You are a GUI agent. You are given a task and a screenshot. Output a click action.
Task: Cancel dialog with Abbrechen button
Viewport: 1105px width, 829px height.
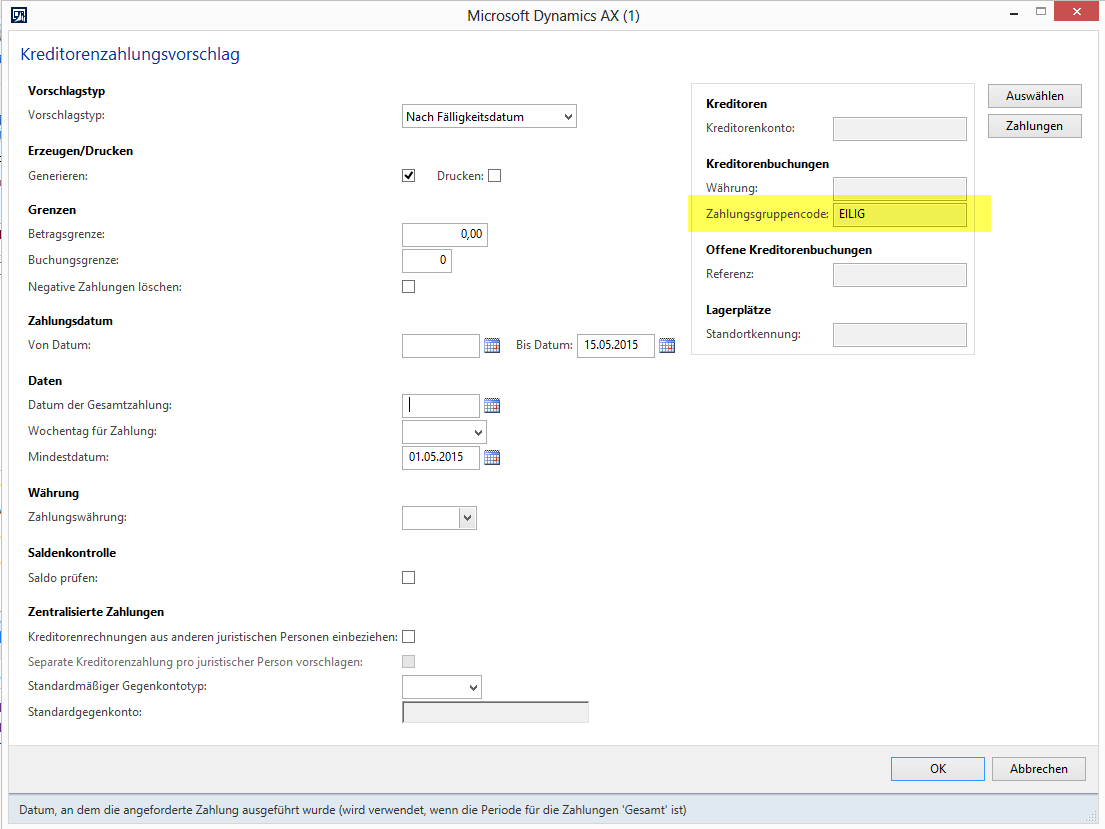pyautogui.click(x=1038, y=769)
